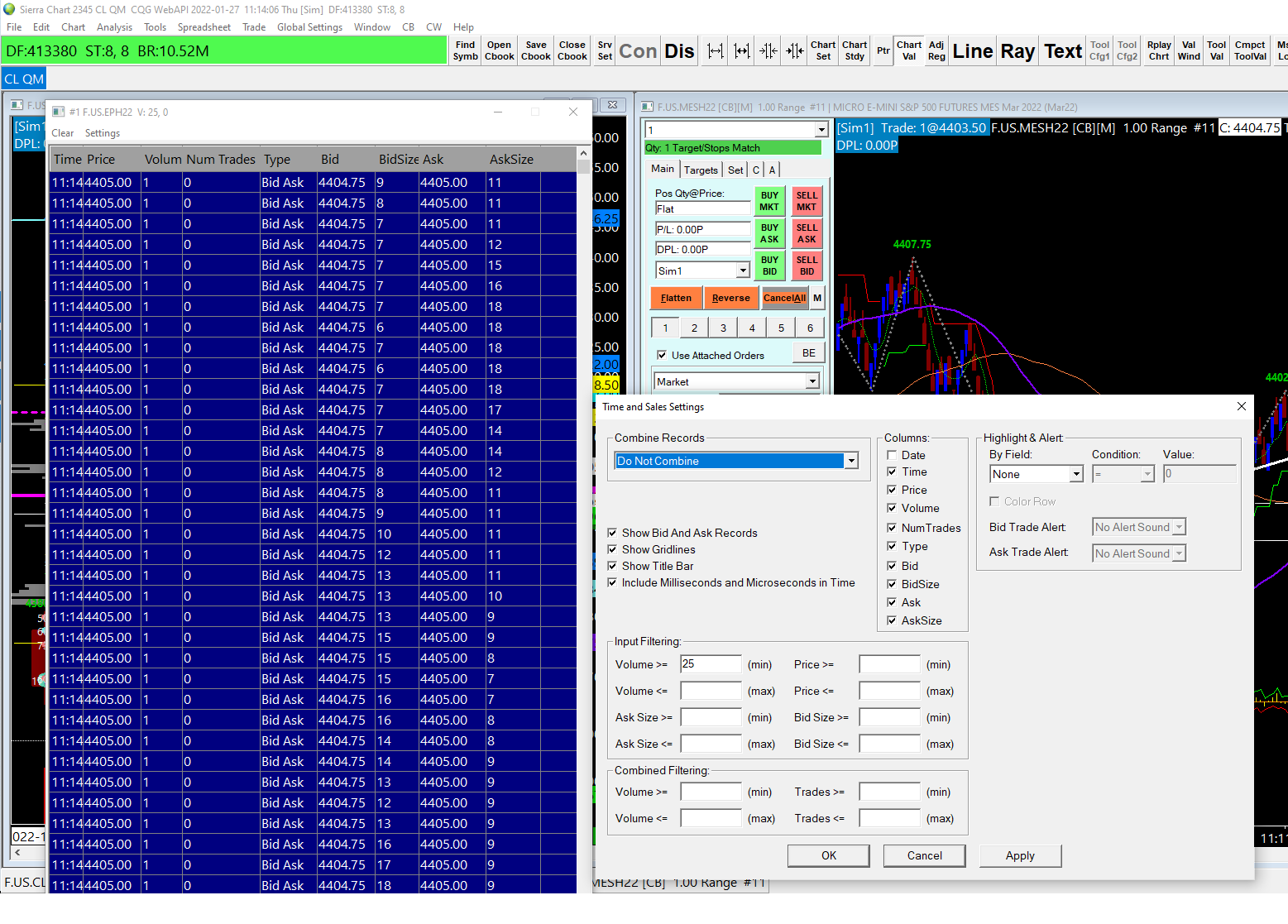Select the Line drawing tool
This screenshot has height=924, width=1288.
(x=972, y=51)
